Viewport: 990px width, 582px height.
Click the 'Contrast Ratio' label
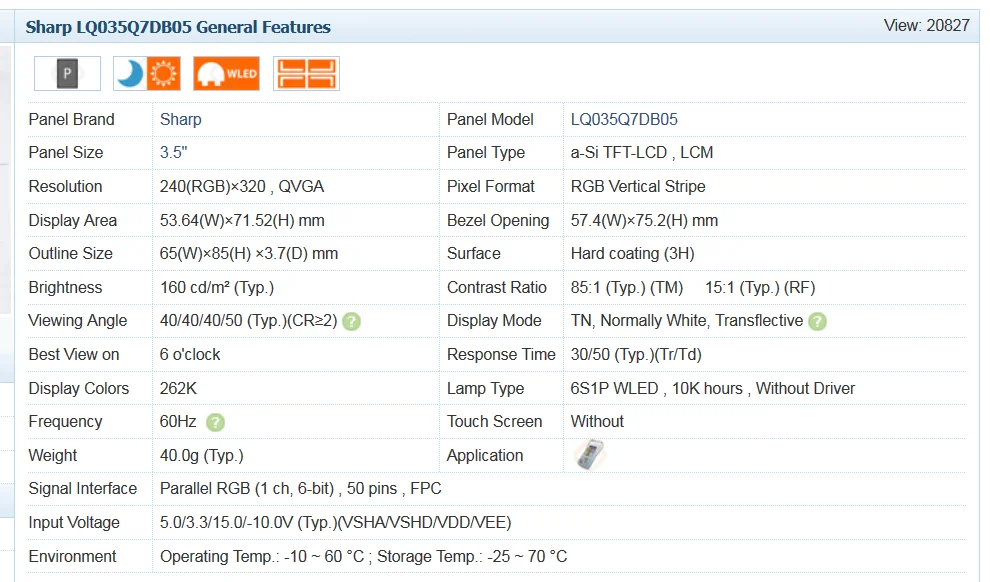497,288
